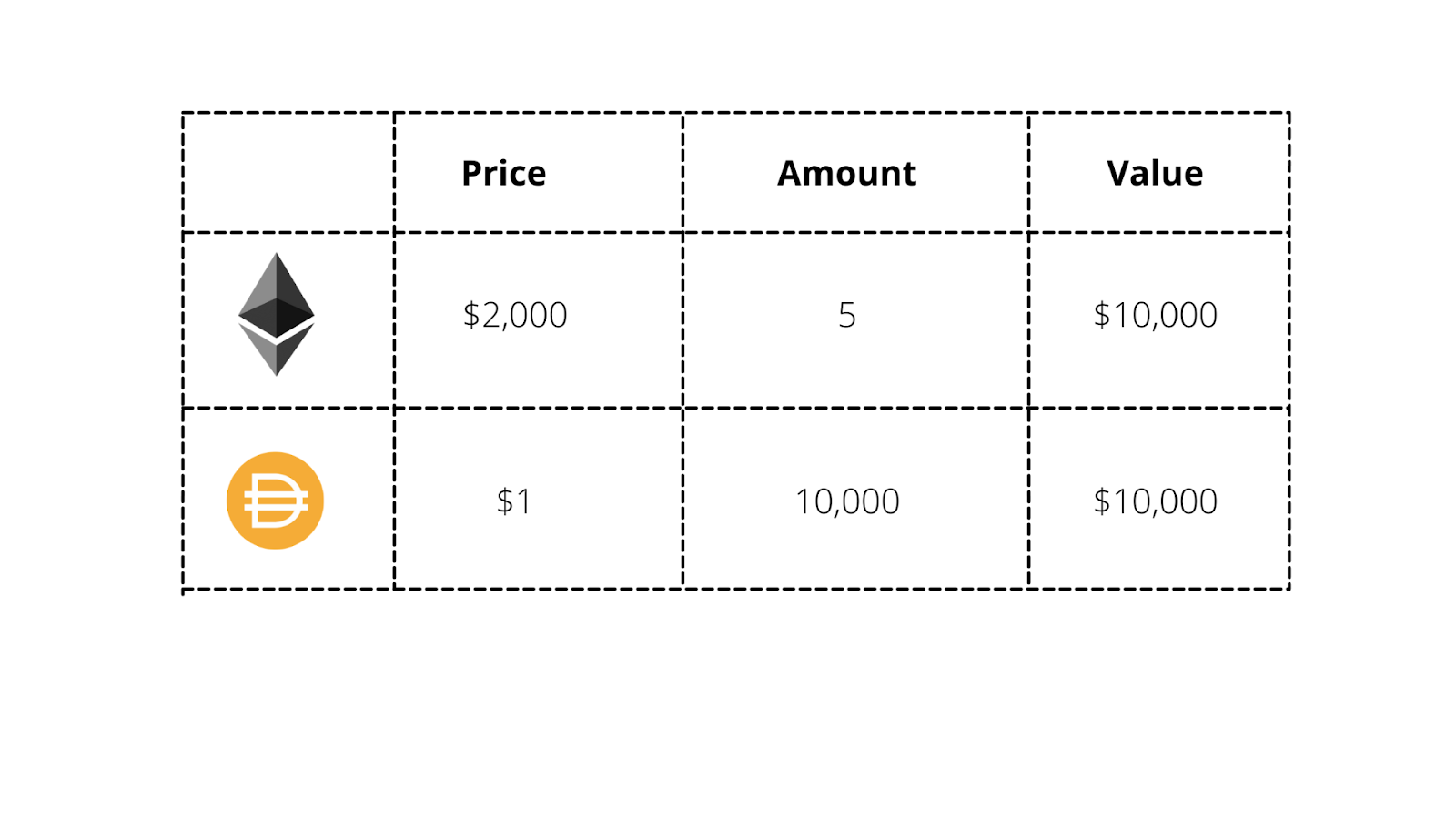Click the DAI row $10,000 value
This screenshot has height=819, width=1456.
(1155, 501)
